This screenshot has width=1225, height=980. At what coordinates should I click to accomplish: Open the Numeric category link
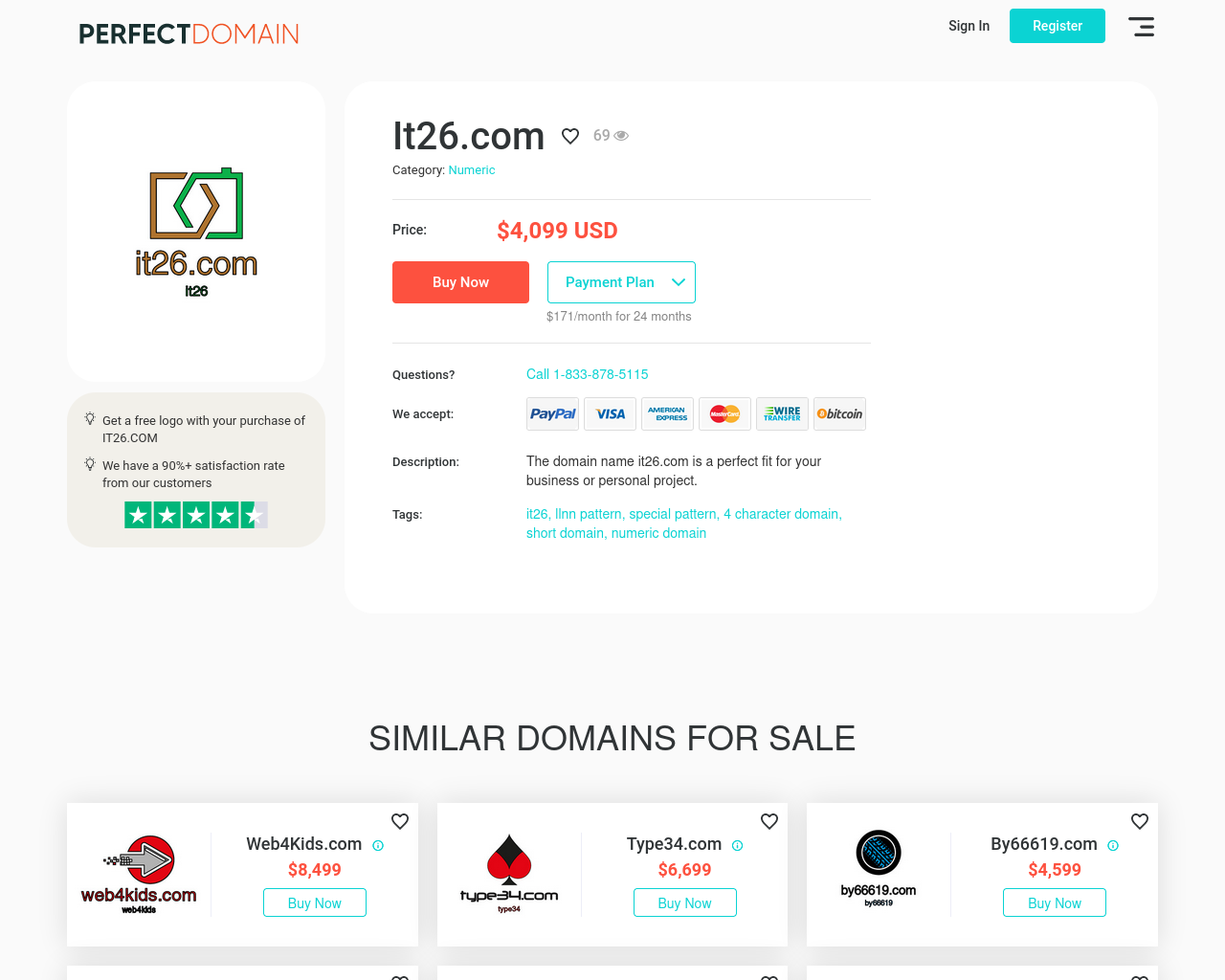tap(472, 170)
